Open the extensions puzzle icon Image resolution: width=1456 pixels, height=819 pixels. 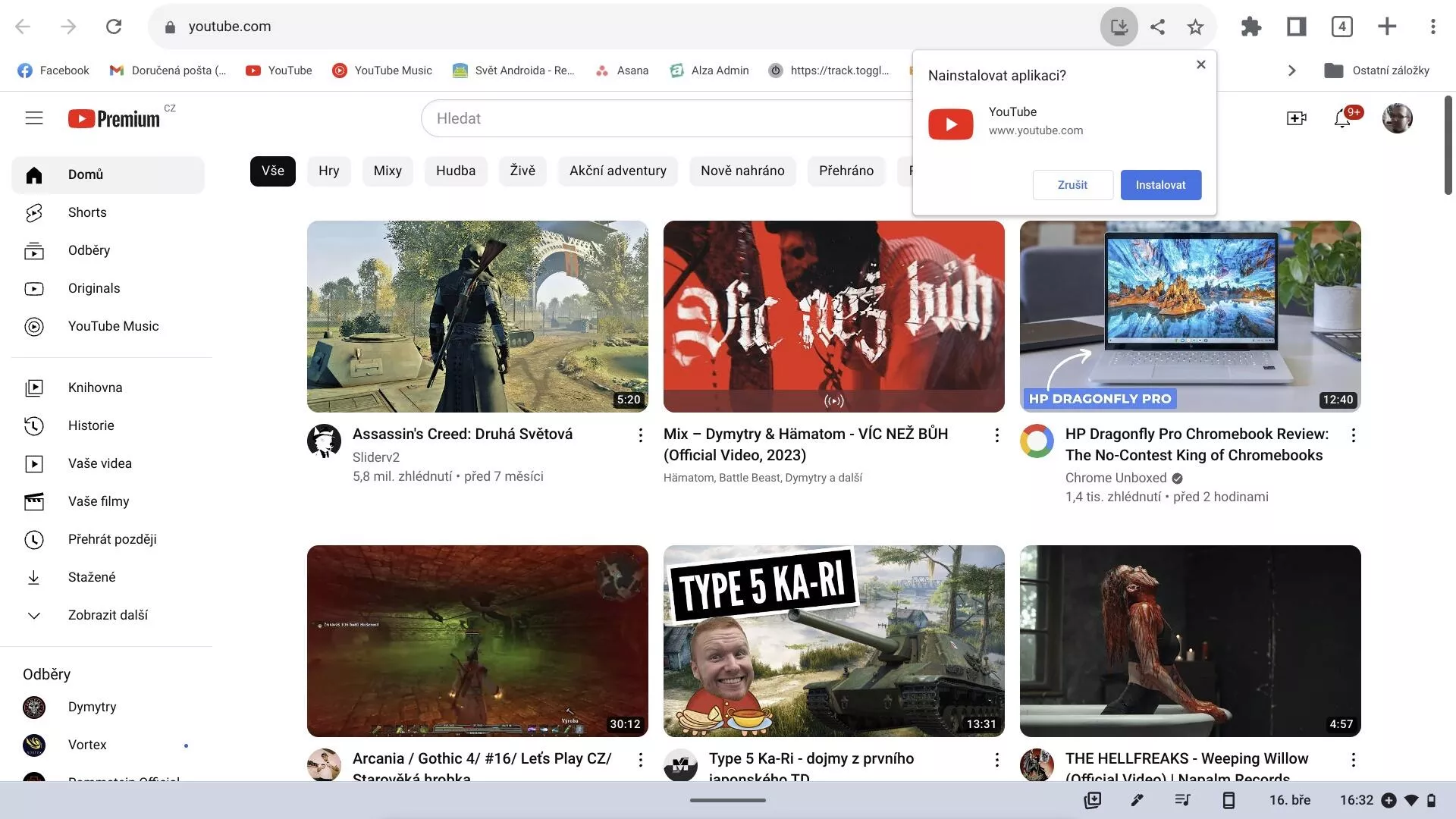[x=1251, y=27]
